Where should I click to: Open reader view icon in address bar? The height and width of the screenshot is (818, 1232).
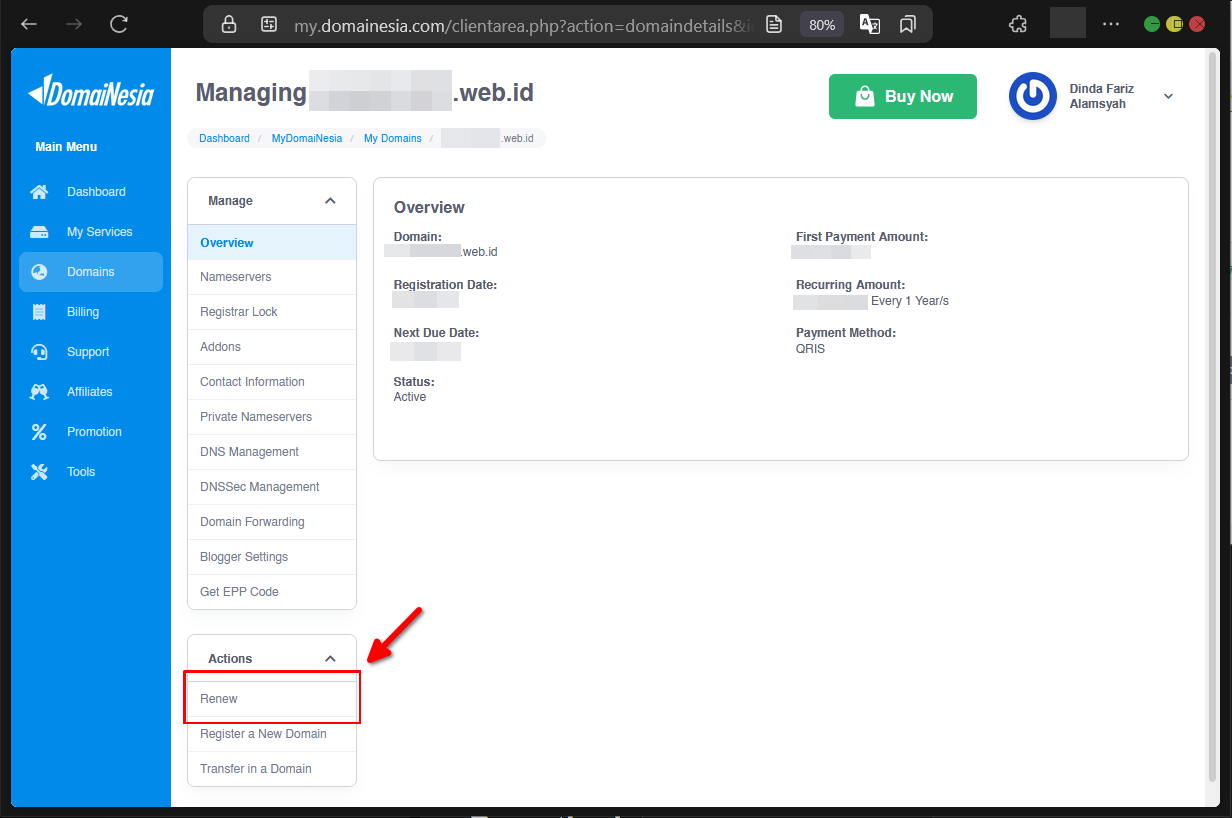click(x=774, y=24)
